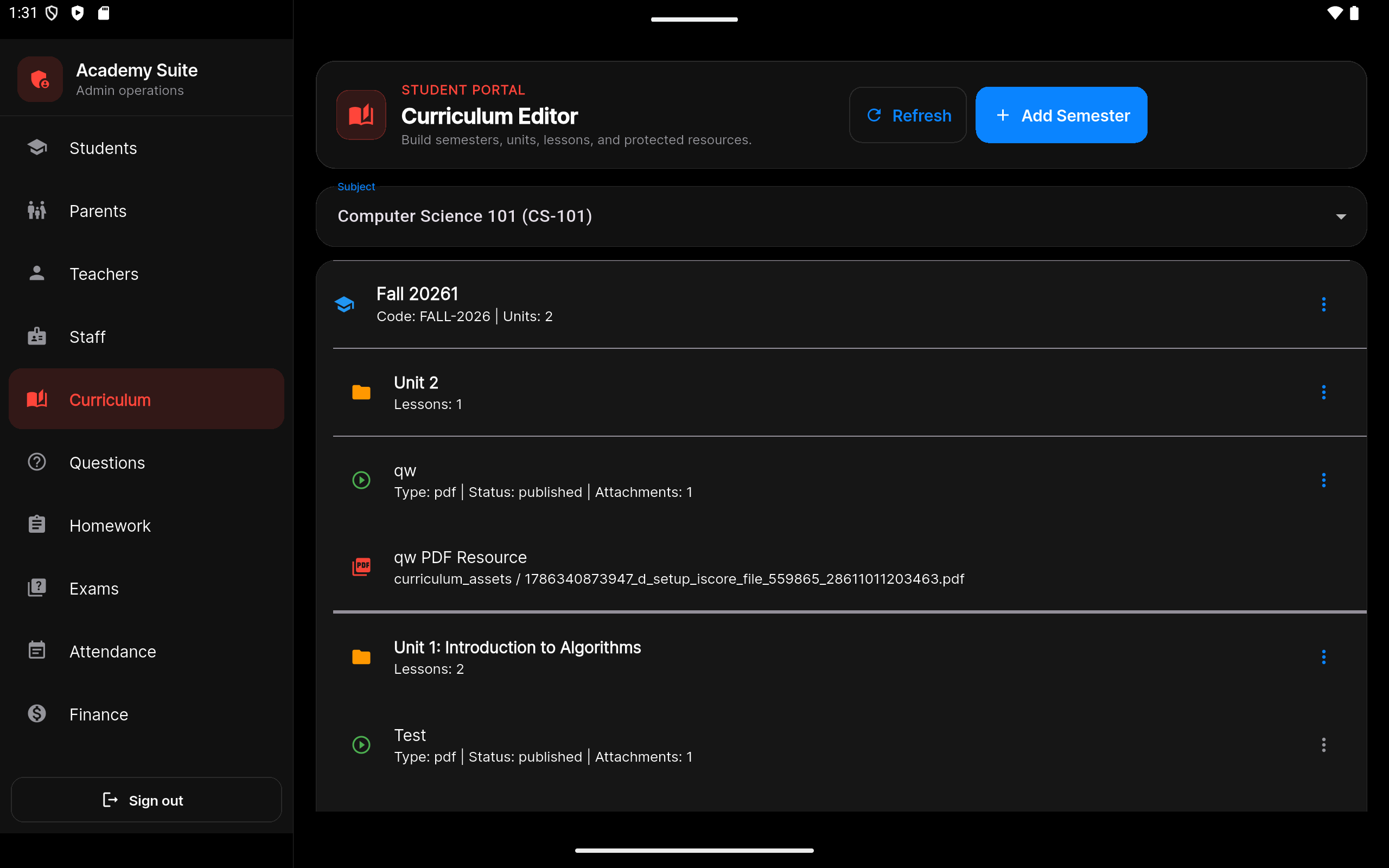Select the Computer Science 101 subject field
The height and width of the screenshot is (868, 1389).
point(841,216)
